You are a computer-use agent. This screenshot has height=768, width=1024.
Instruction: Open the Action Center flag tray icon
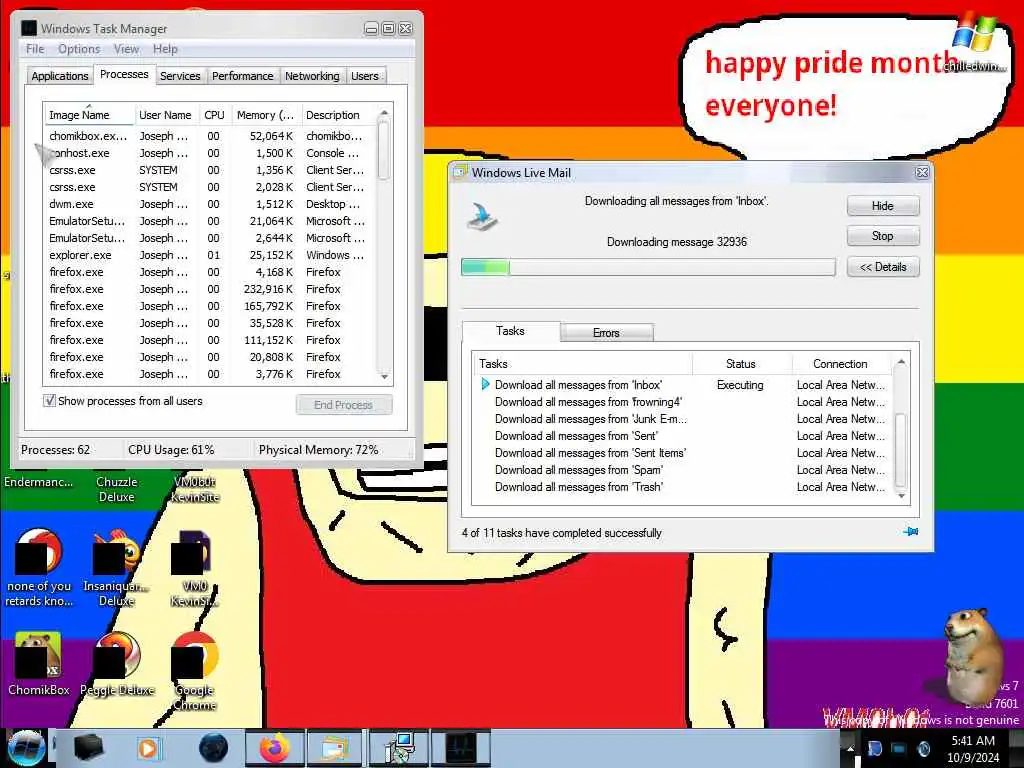(x=874, y=748)
